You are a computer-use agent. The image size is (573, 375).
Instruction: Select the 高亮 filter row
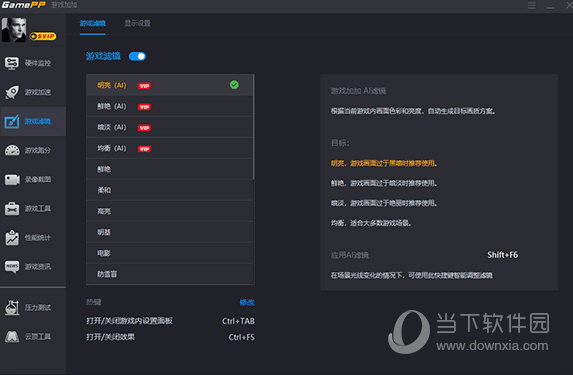[x=170, y=211]
